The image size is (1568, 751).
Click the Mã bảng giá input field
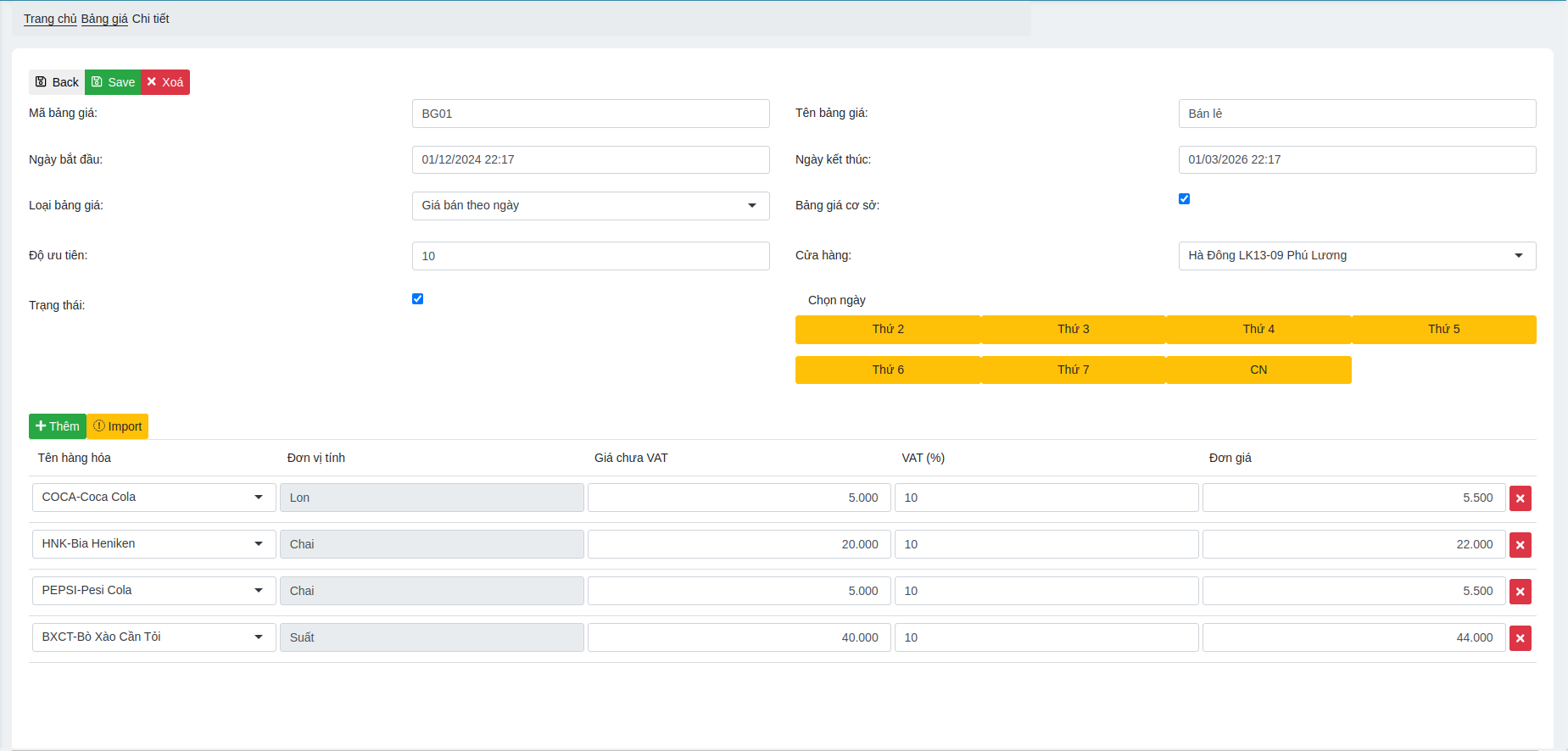590,114
